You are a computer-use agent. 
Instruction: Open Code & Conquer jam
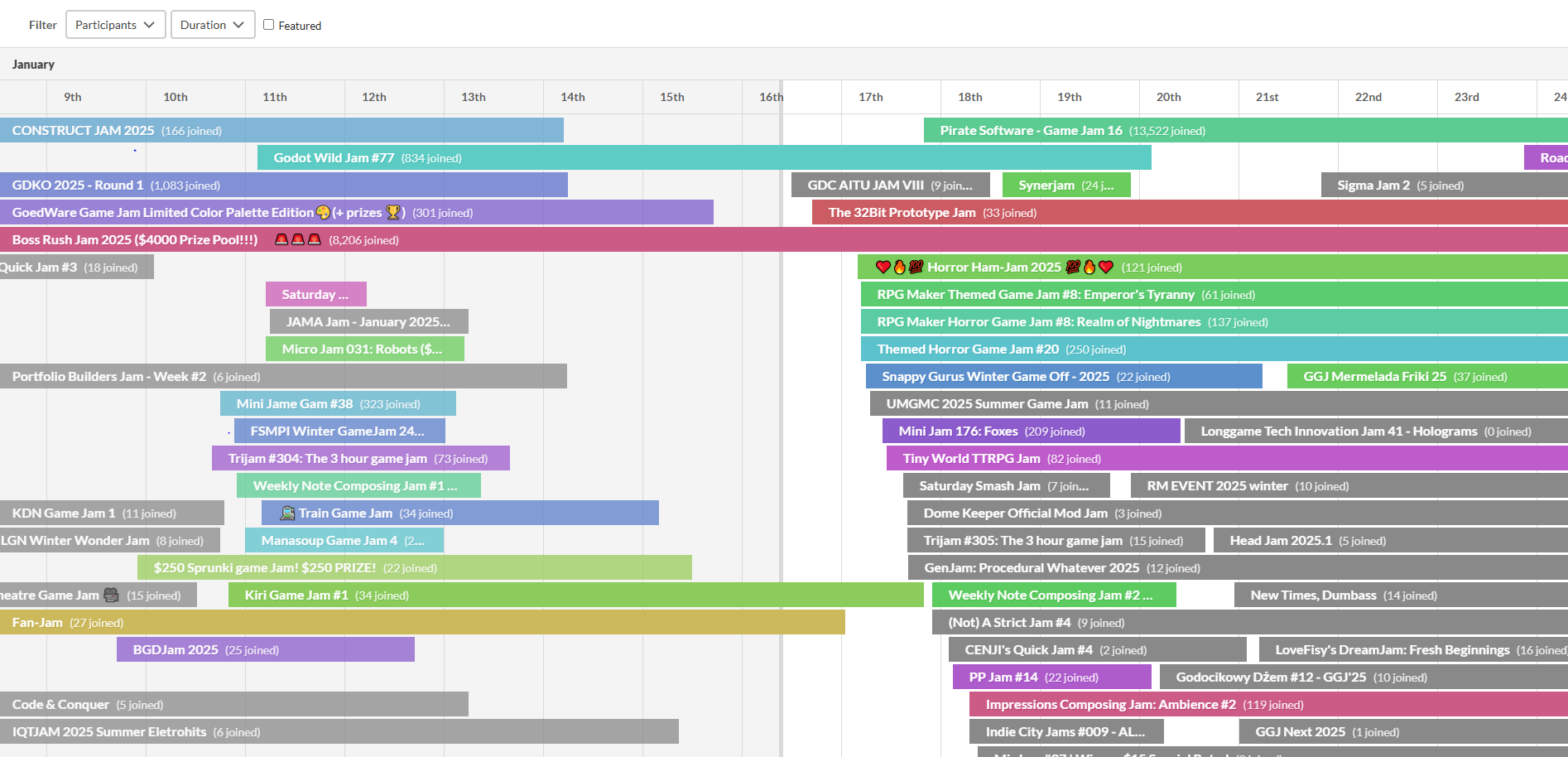[x=234, y=705]
